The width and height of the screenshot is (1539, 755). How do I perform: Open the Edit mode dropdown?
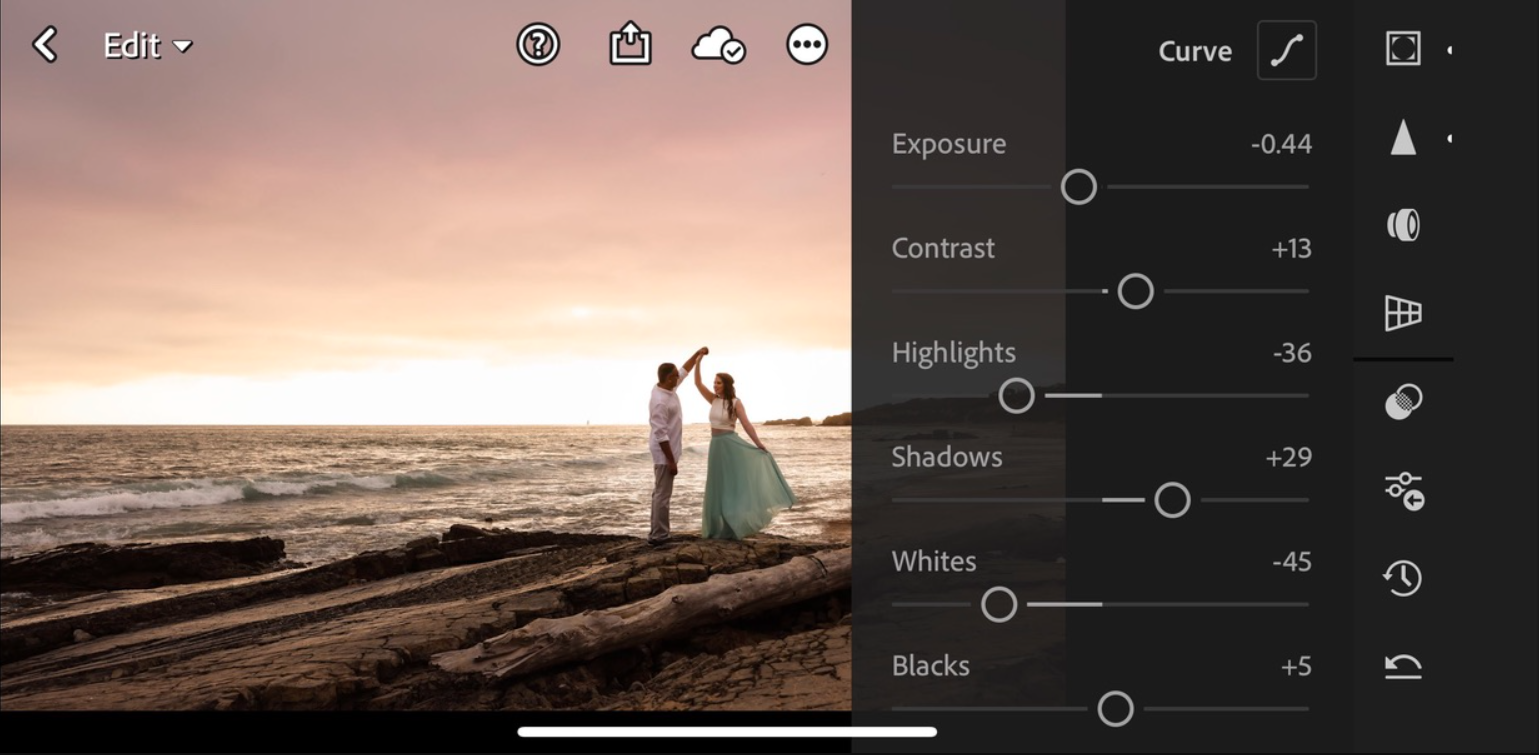point(147,46)
